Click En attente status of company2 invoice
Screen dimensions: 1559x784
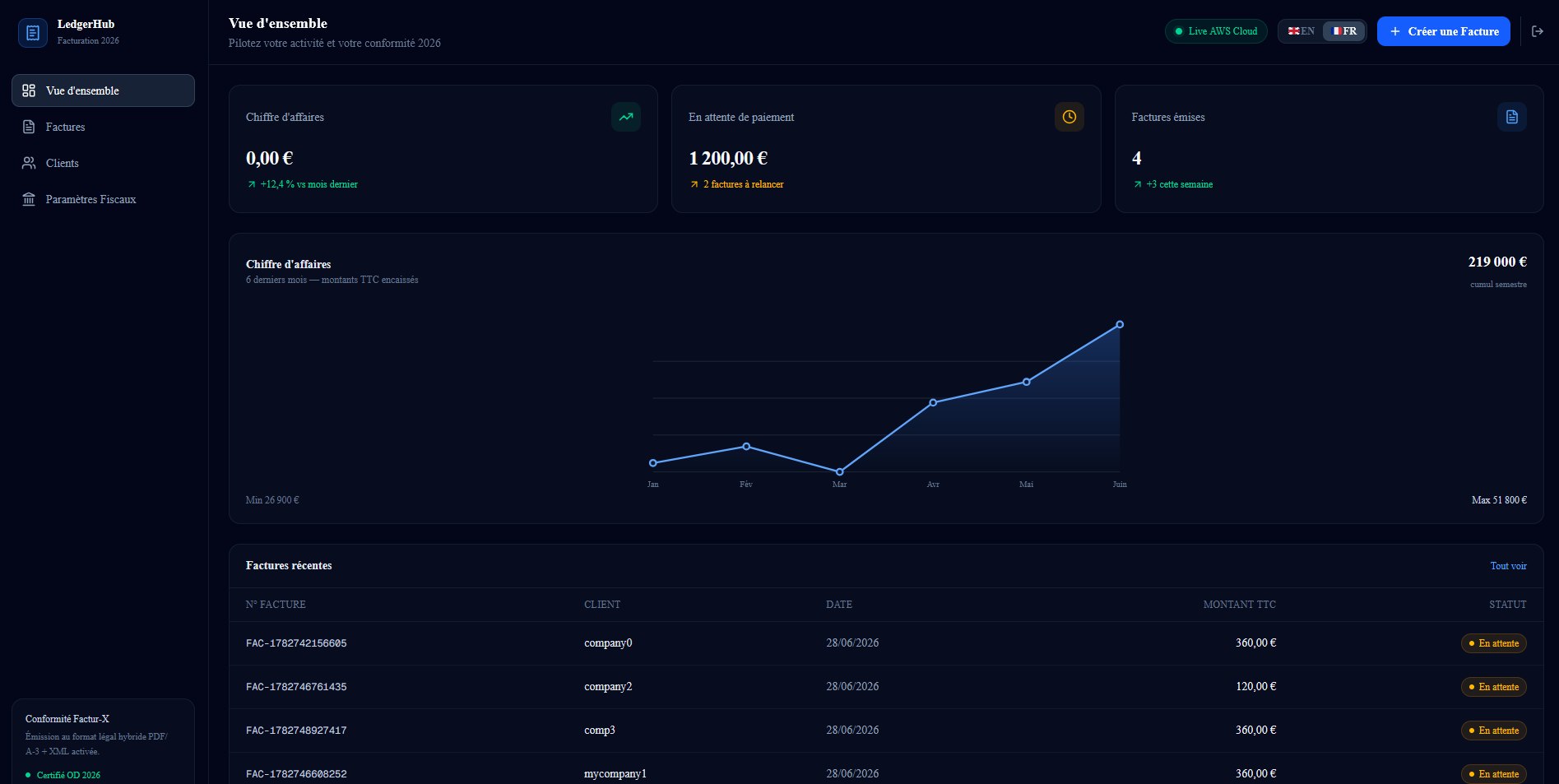pos(1494,687)
